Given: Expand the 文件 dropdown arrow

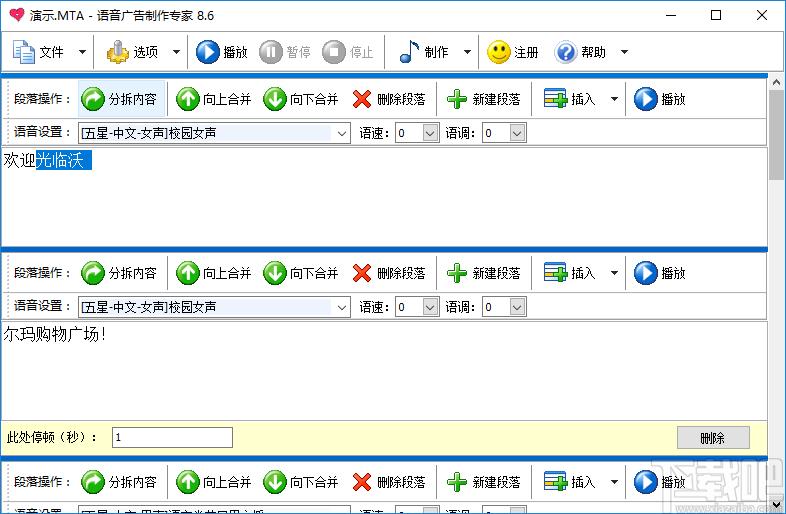Looking at the screenshot, I should [82, 52].
